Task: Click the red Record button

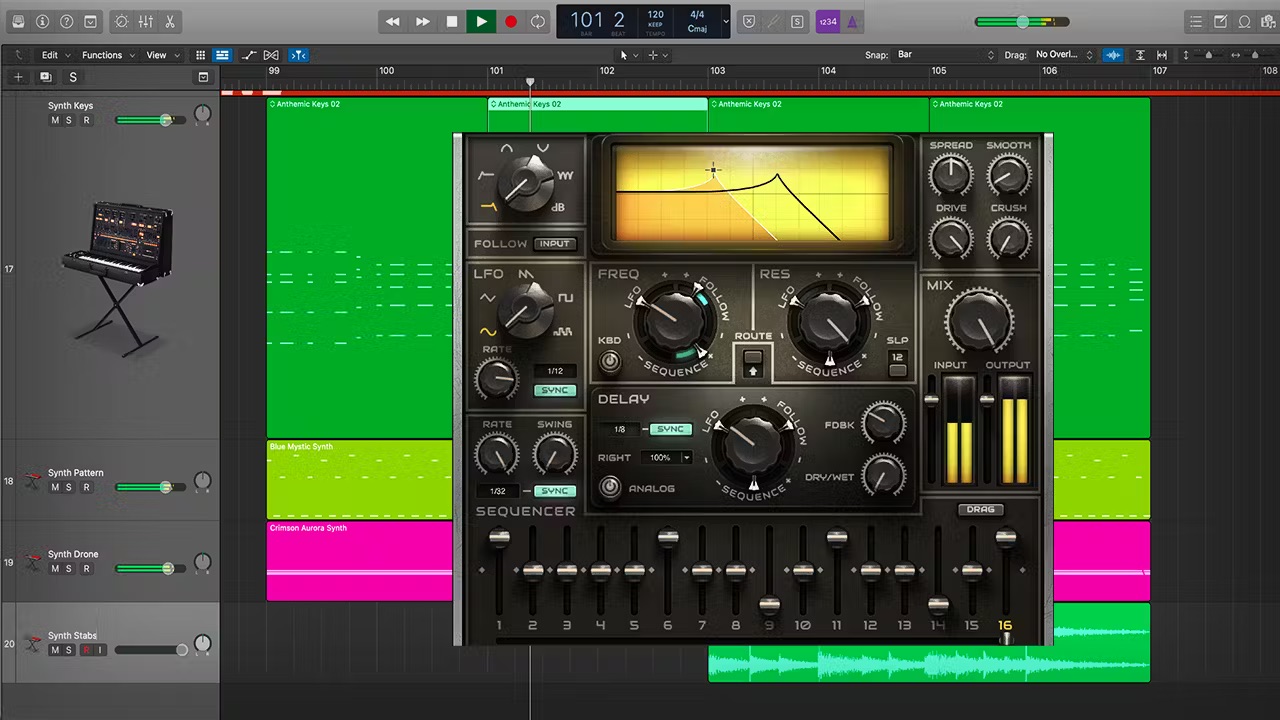Action: tap(510, 21)
